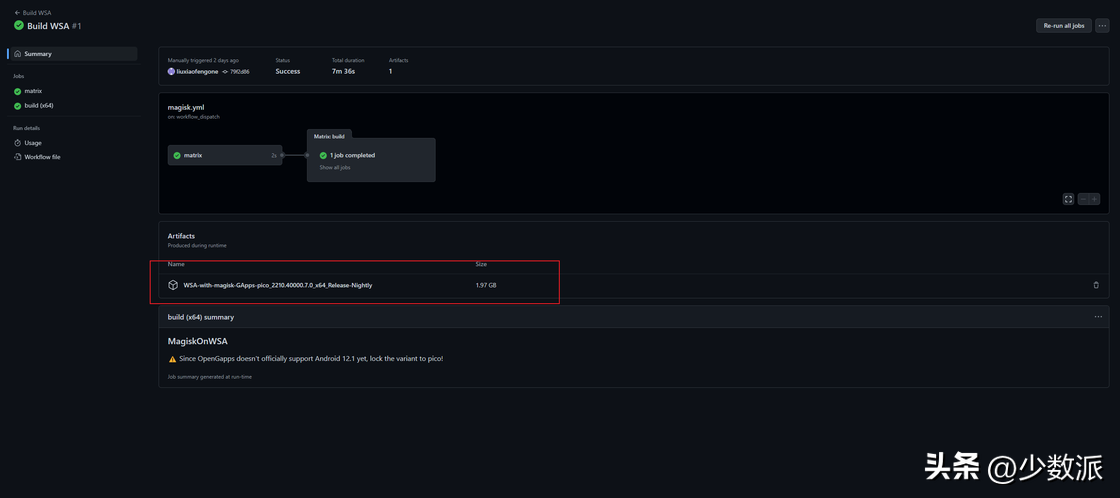Expand Show all jobs in matrix build
Viewport: 1120px width, 498px height.
point(335,168)
